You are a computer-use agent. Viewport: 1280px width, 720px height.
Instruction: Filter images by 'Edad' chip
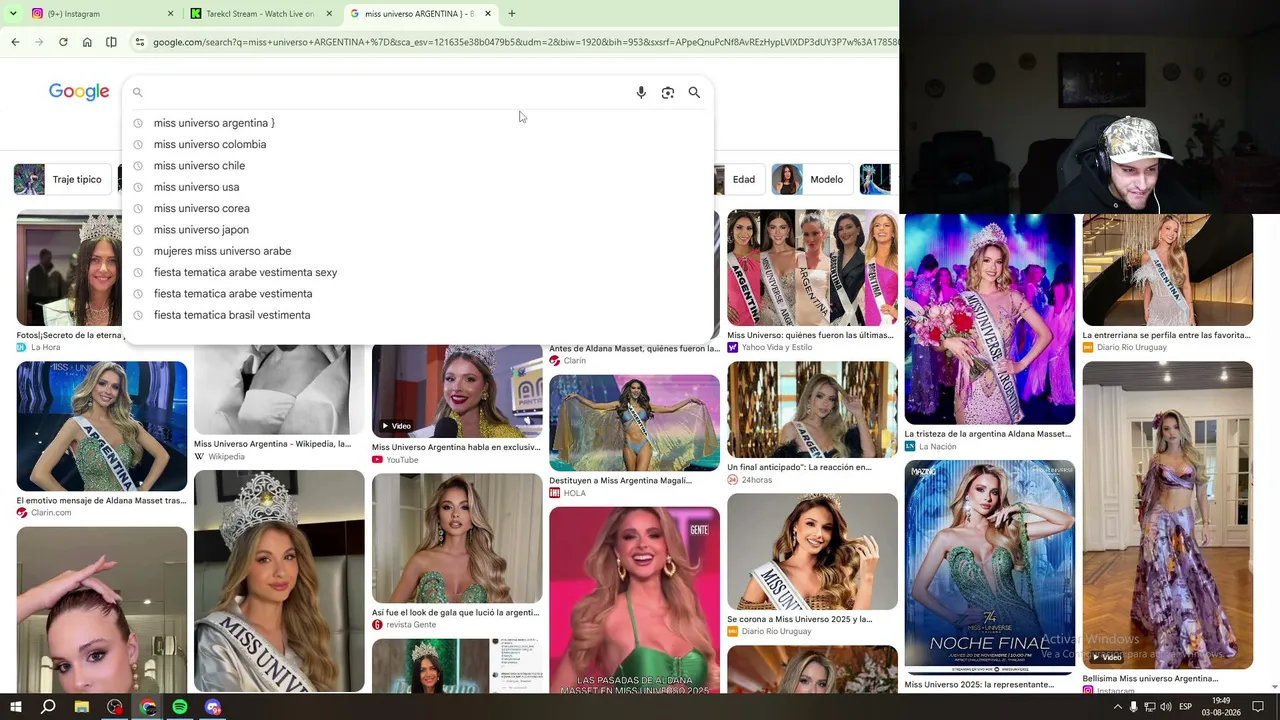click(738, 179)
